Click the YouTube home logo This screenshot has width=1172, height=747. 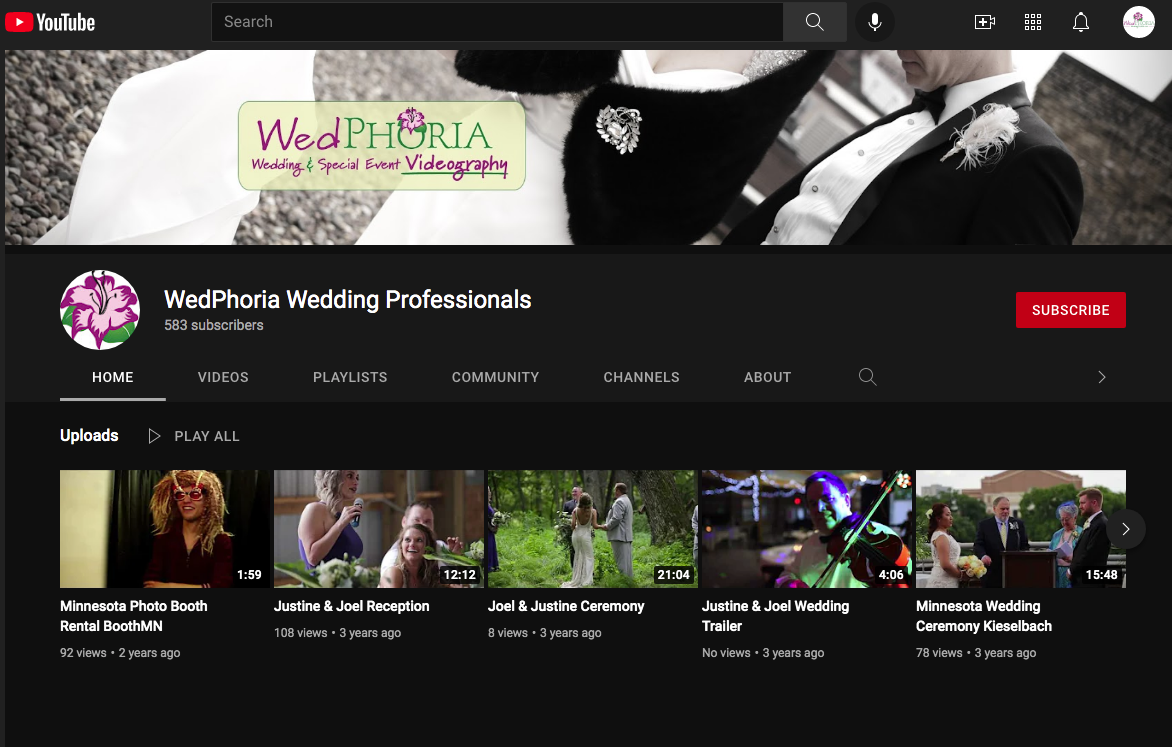(x=50, y=22)
